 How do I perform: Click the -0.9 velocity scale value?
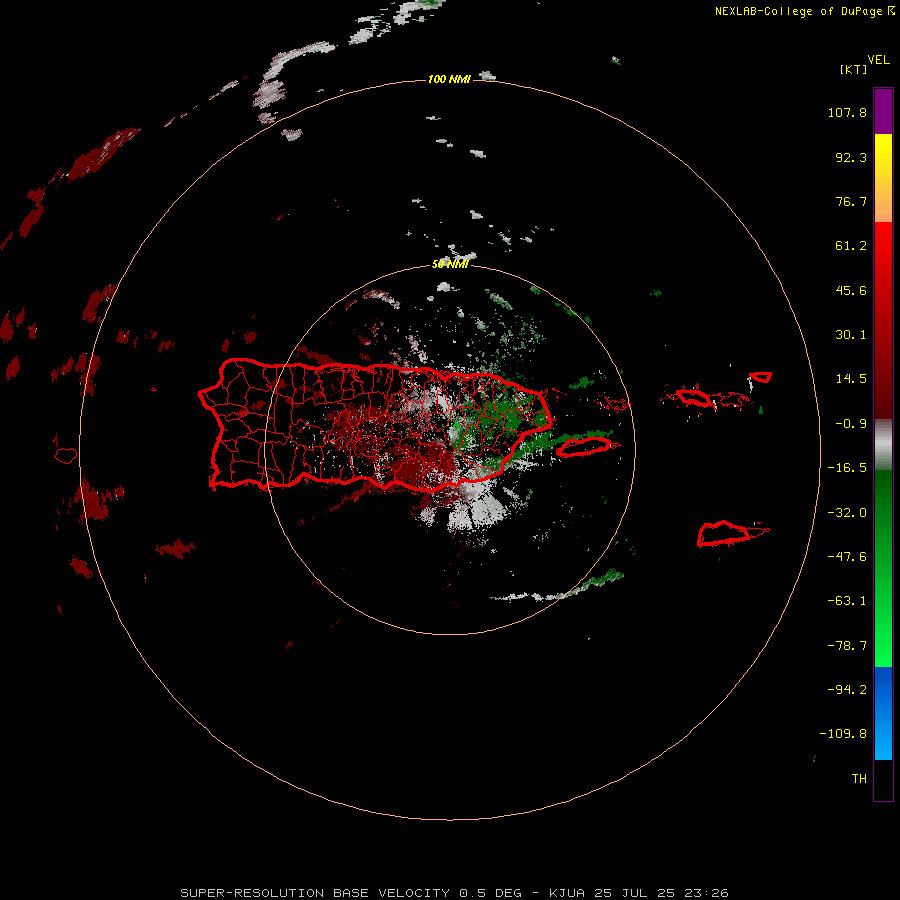(851, 424)
